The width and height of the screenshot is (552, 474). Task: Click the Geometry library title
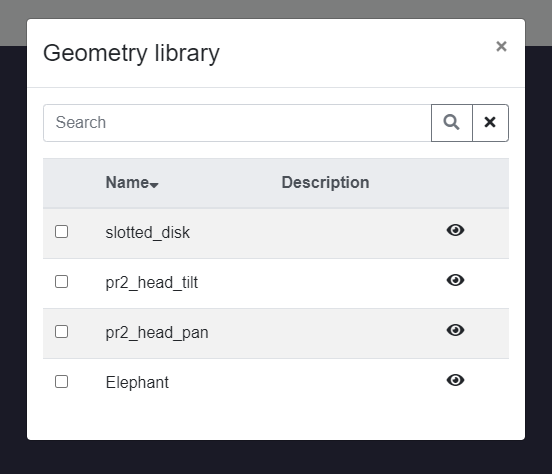[x=131, y=53]
